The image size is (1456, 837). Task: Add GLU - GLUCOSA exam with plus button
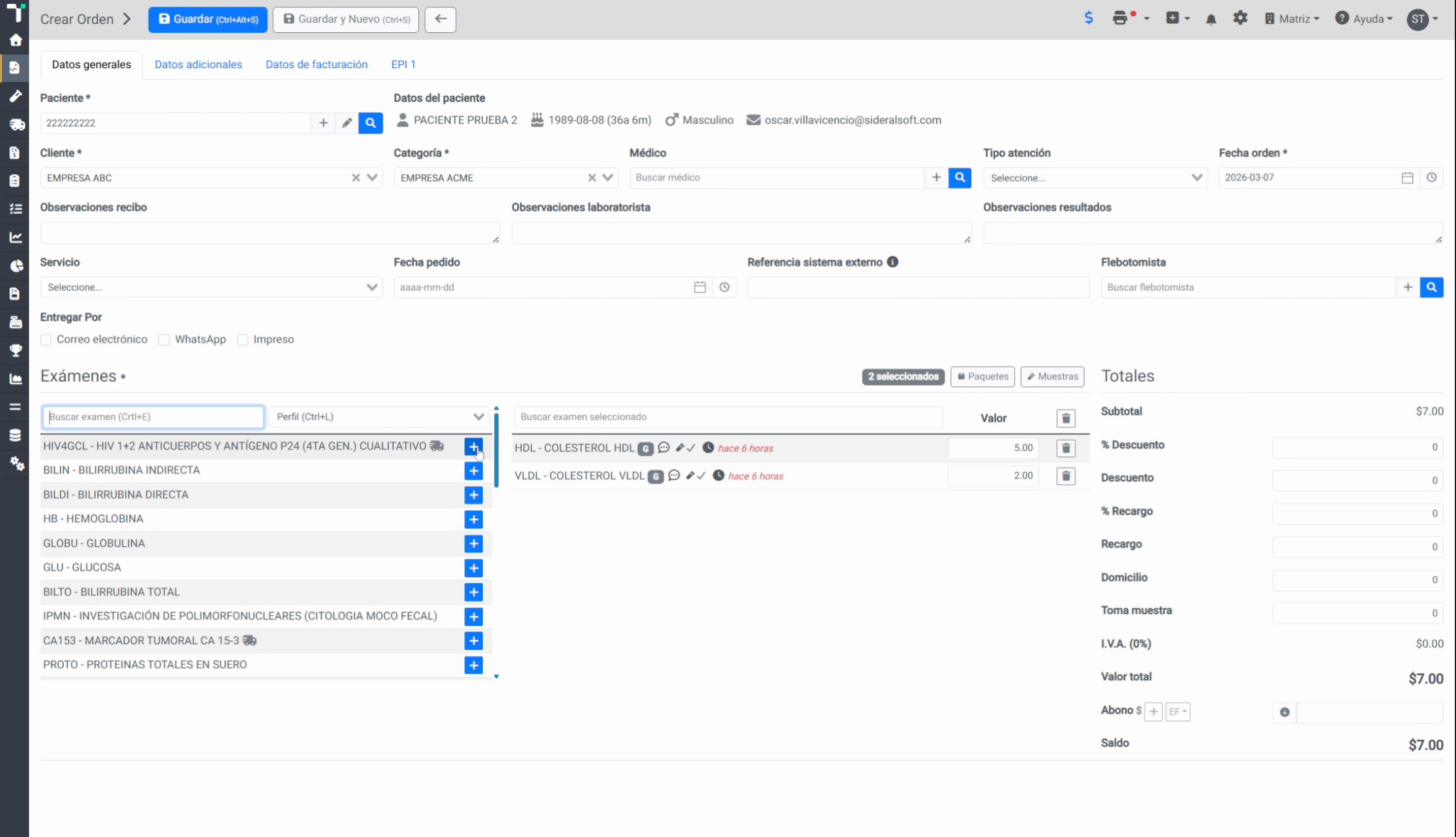(474, 568)
